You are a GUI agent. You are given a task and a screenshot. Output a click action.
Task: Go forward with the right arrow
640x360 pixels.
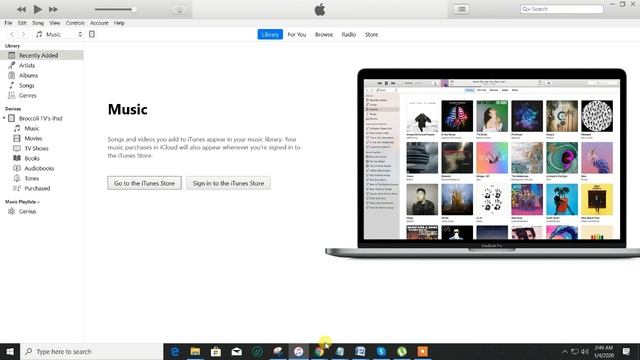[23, 34]
